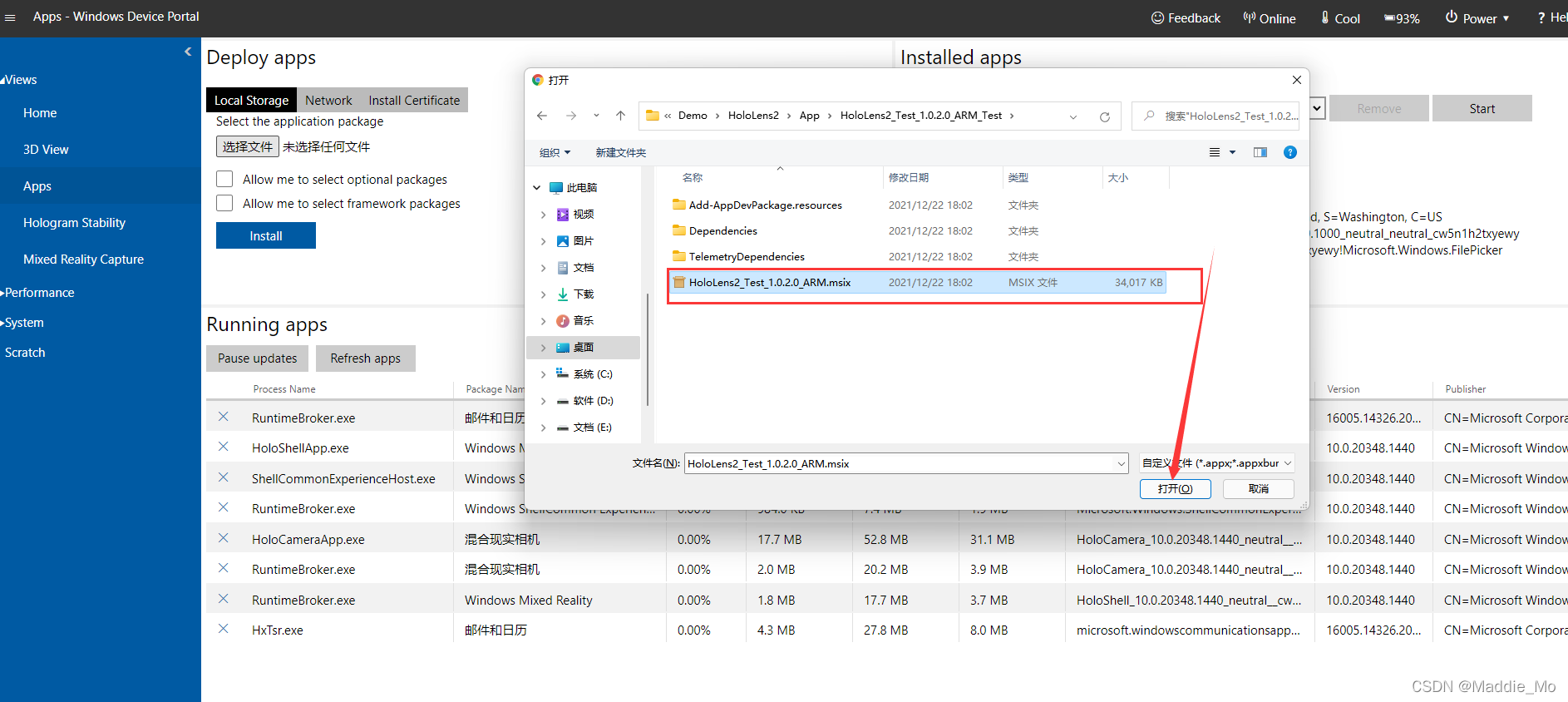Switch to Local Storage tab
The width and height of the screenshot is (1568, 702).
[x=251, y=100]
